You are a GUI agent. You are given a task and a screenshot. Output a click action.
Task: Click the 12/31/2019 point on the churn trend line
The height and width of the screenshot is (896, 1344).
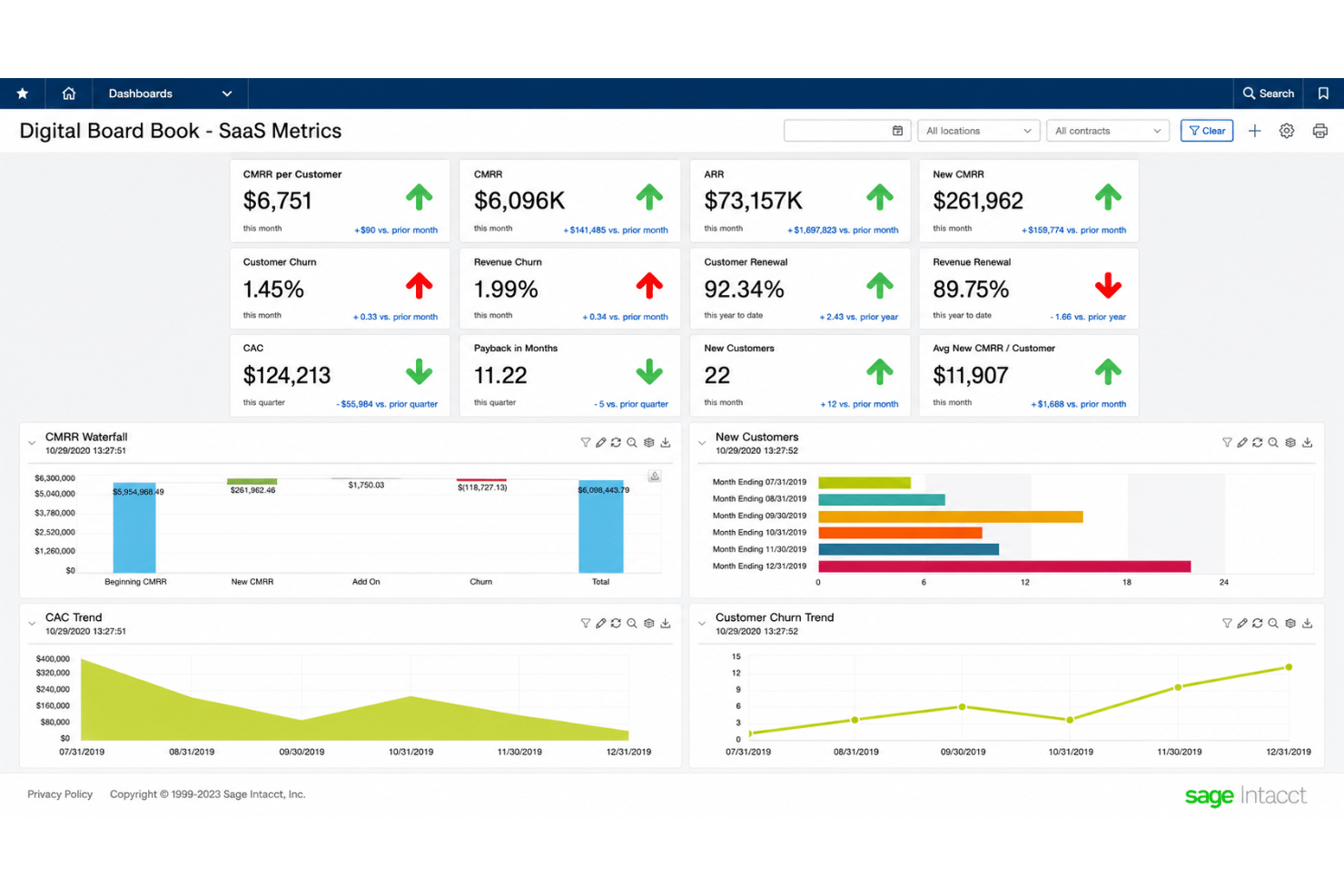[1289, 667]
